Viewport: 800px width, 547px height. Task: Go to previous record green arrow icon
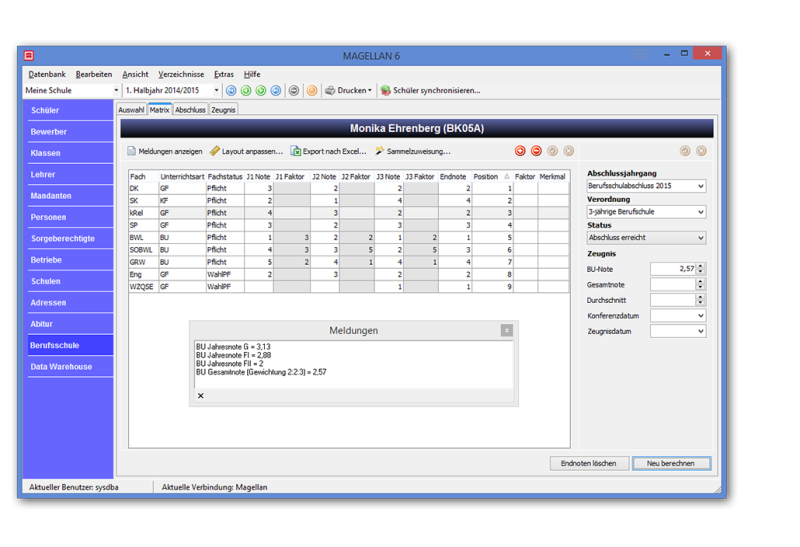[246, 90]
